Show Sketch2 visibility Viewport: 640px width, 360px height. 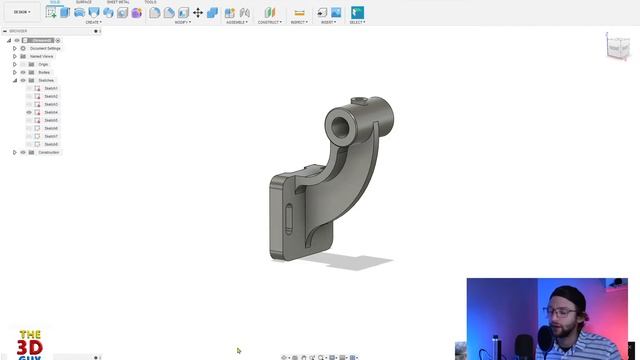[x=29, y=96]
